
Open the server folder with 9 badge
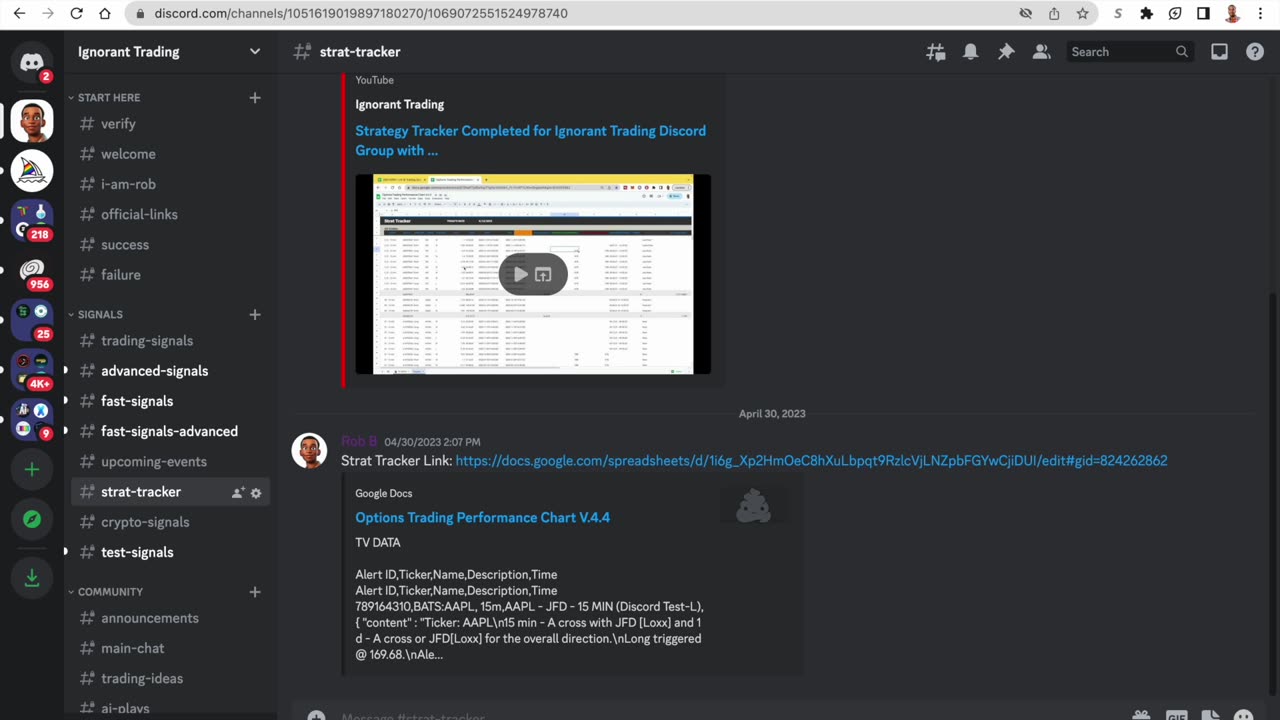point(32,420)
